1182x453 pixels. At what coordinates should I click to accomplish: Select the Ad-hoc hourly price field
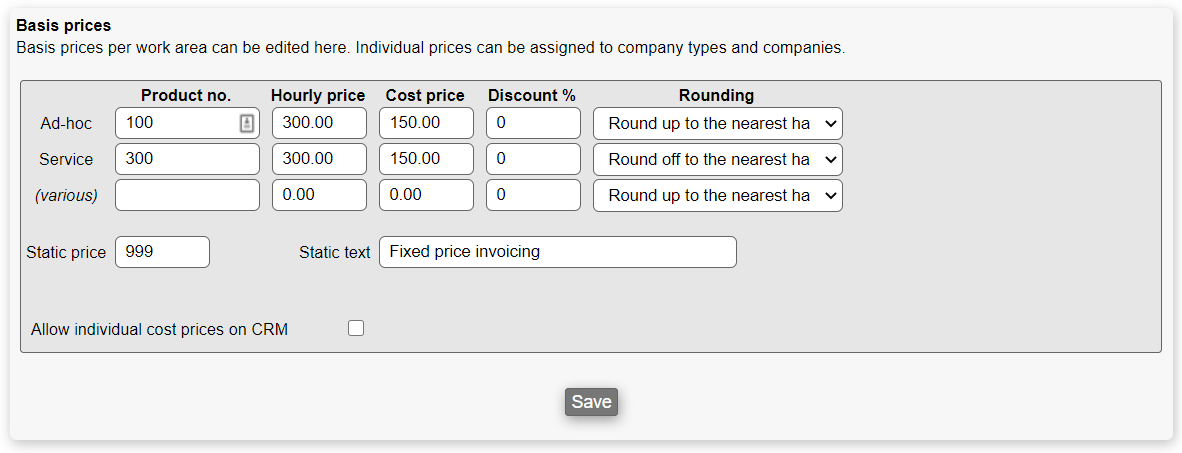point(319,124)
